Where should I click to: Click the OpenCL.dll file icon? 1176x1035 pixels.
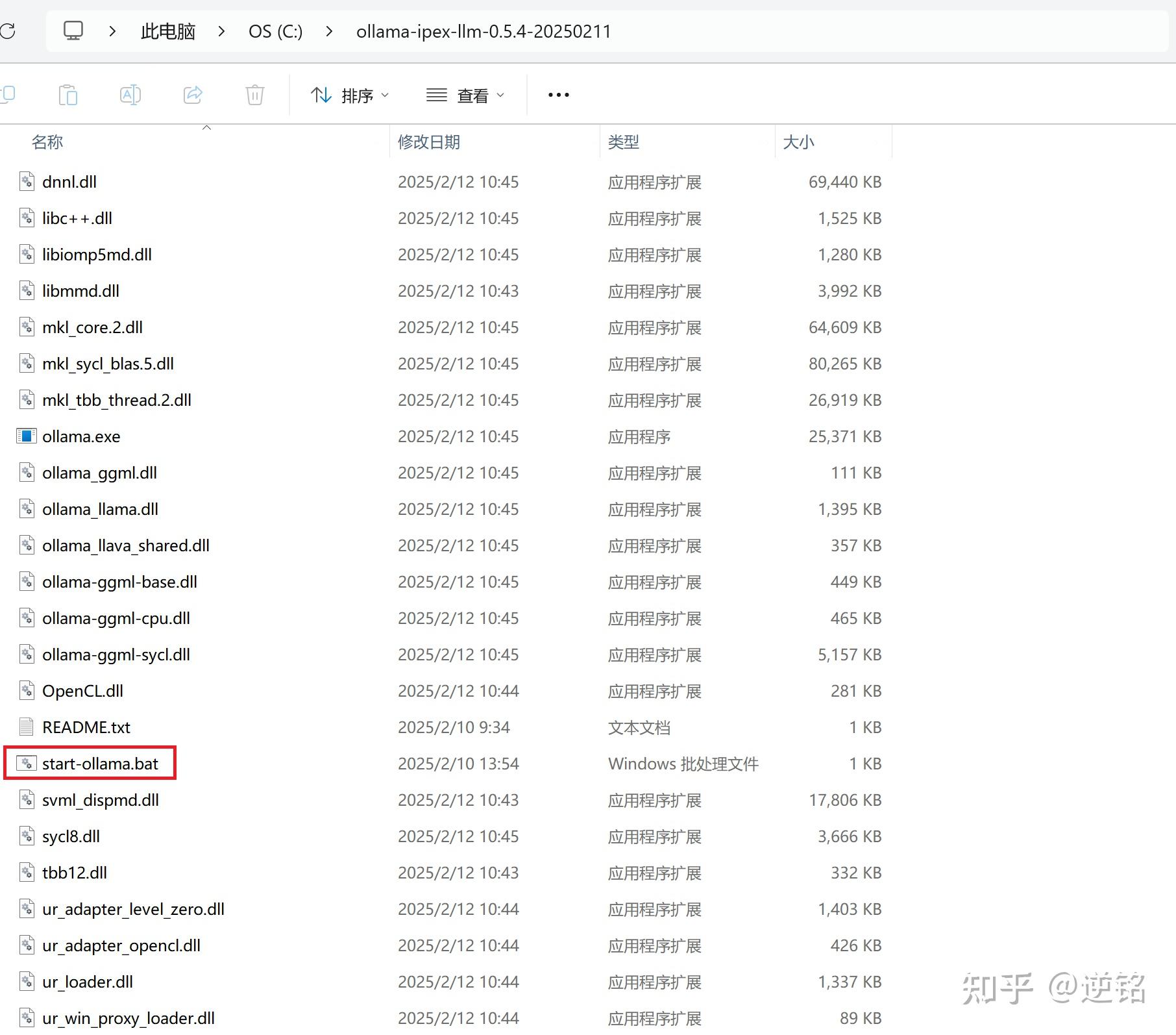[27, 690]
